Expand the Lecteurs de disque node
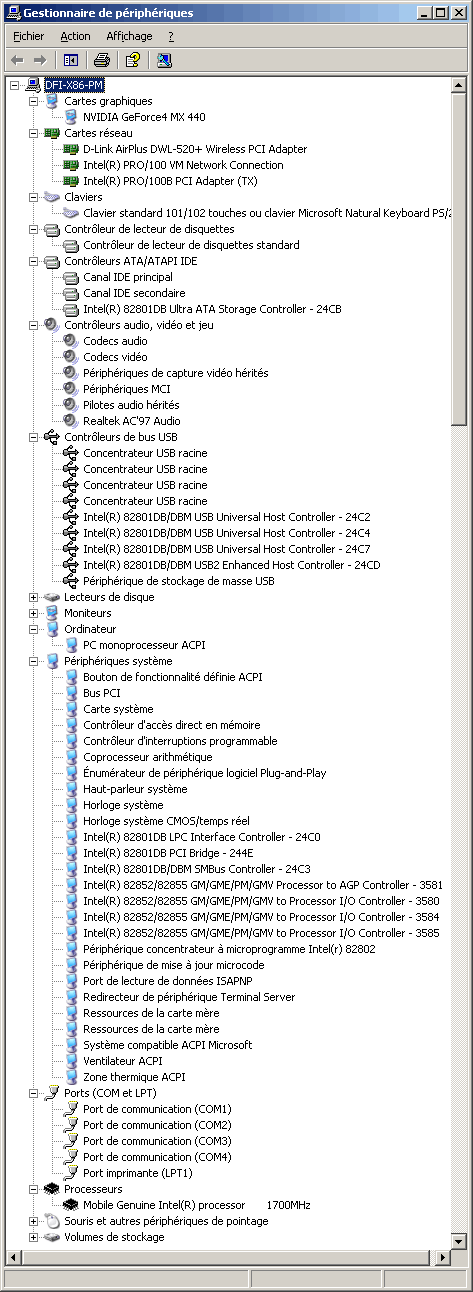 [34, 597]
